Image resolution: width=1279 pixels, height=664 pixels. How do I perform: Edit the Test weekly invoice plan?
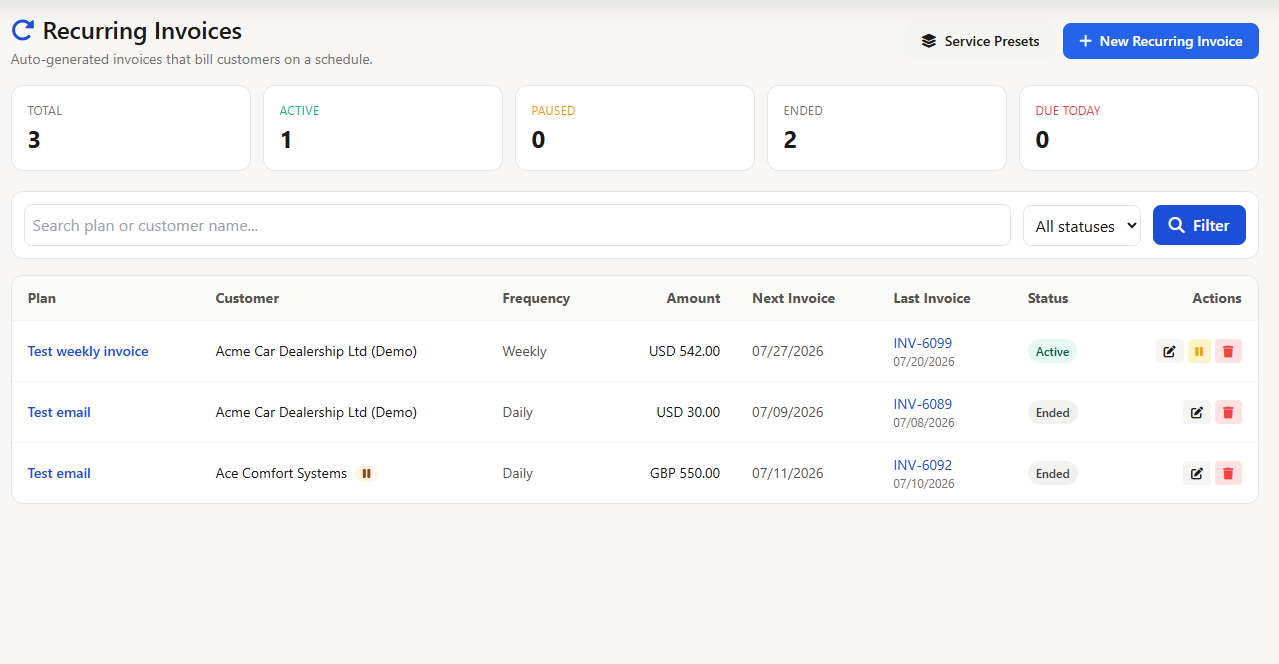pyautogui.click(x=1170, y=351)
